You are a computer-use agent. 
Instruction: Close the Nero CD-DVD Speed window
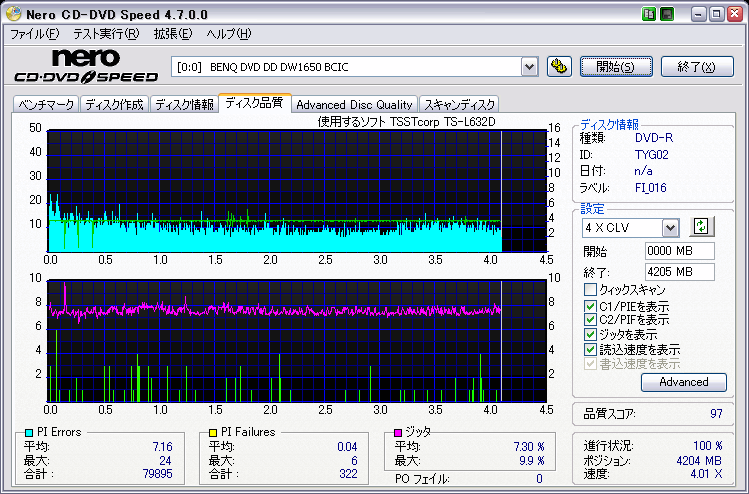(x=735, y=14)
